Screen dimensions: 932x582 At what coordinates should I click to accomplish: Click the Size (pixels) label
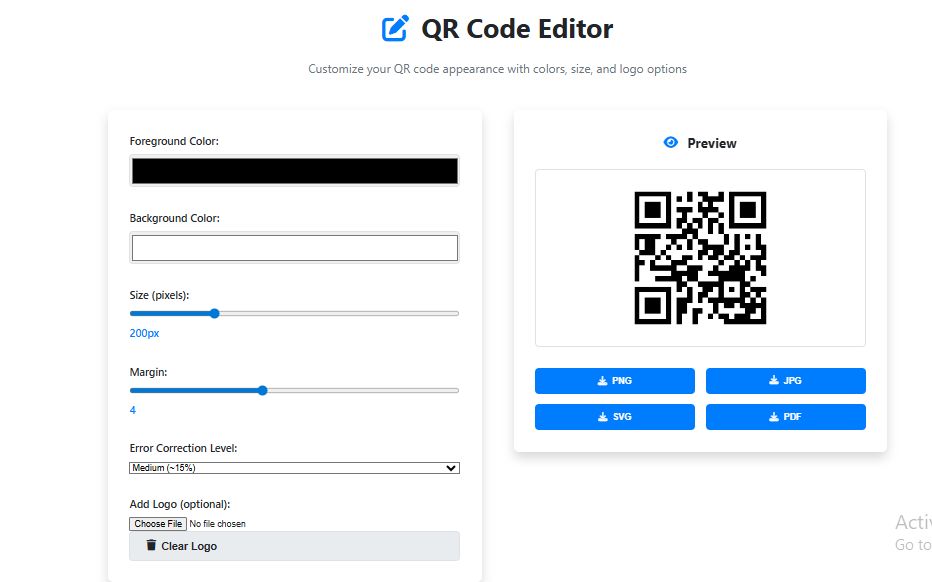click(159, 295)
